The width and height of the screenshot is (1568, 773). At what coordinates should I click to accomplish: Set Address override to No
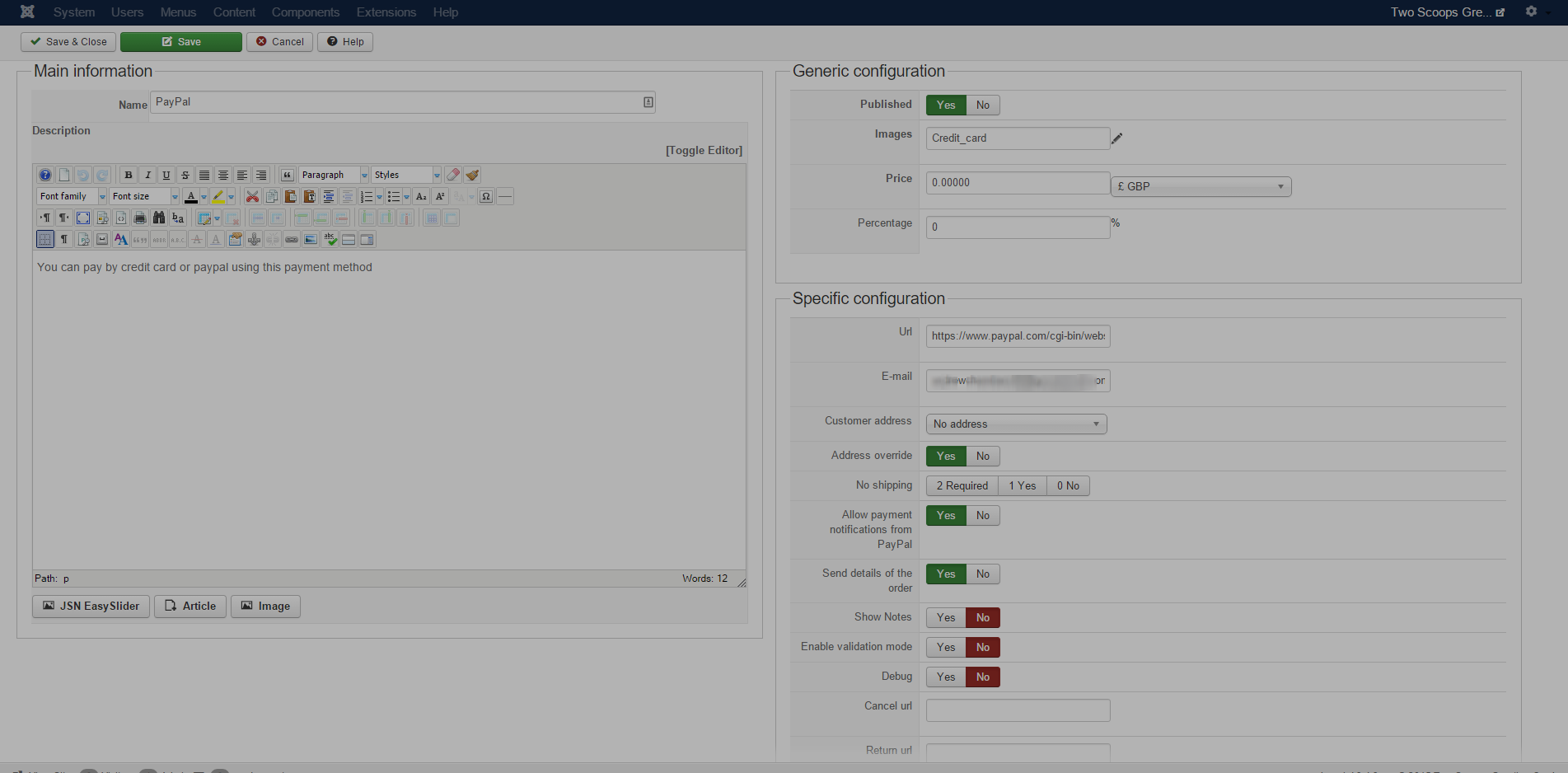click(x=983, y=456)
